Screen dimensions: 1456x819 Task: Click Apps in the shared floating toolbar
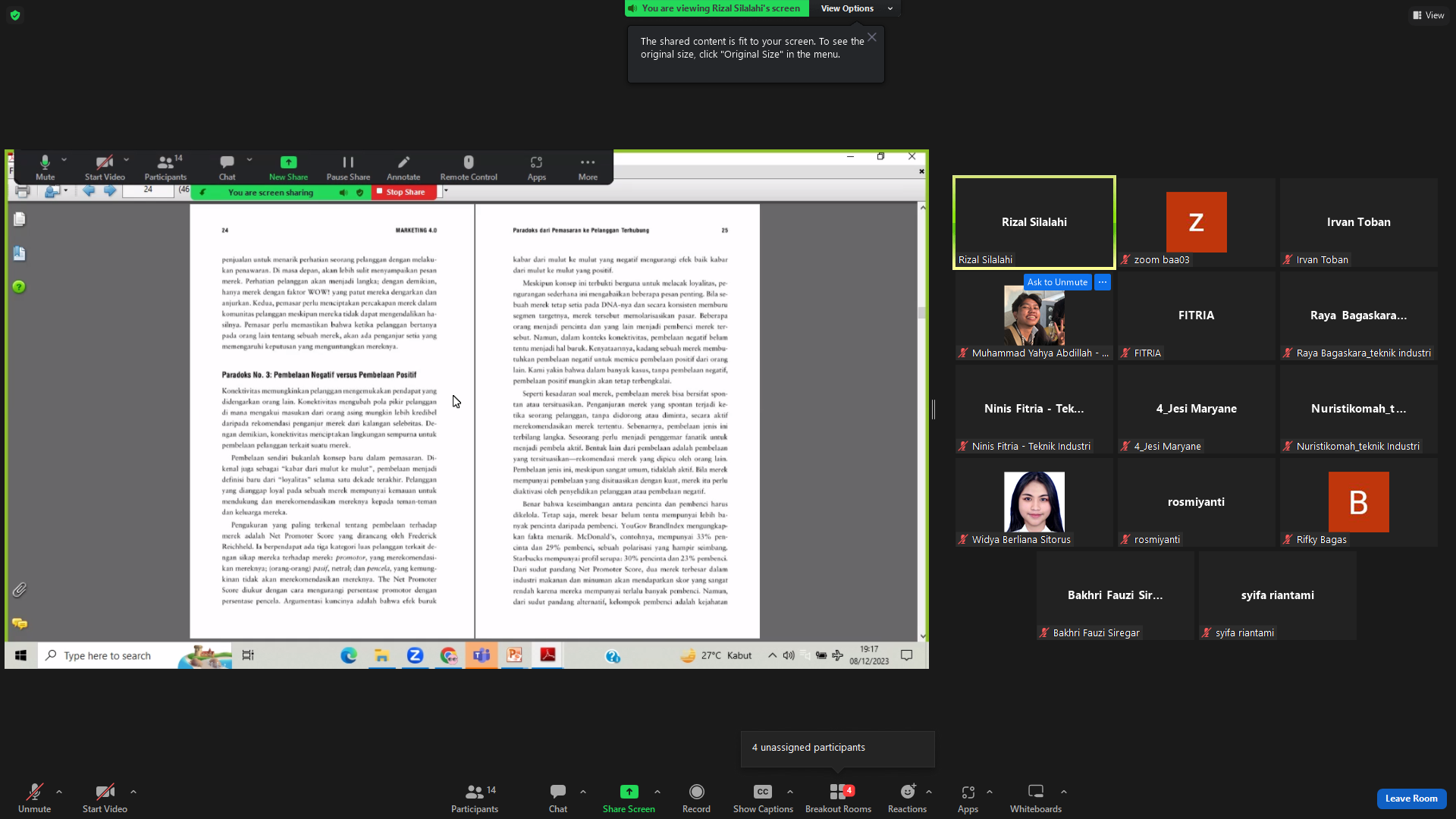click(x=537, y=168)
